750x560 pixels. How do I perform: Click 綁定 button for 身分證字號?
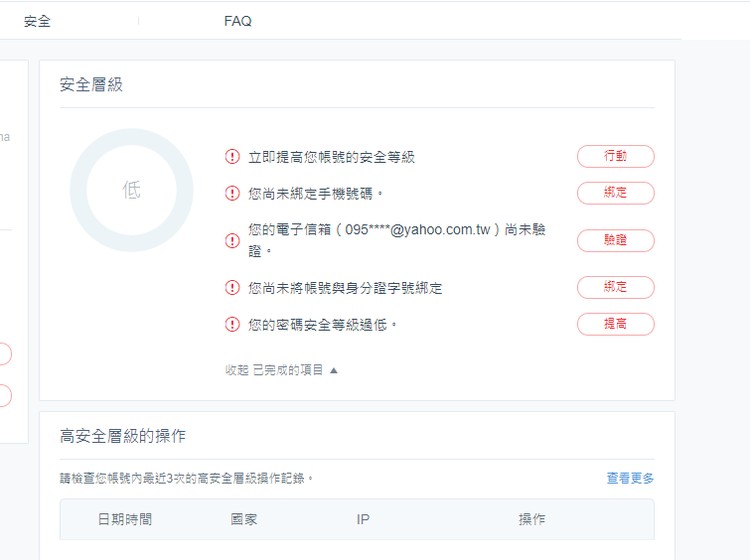[x=616, y=287]
